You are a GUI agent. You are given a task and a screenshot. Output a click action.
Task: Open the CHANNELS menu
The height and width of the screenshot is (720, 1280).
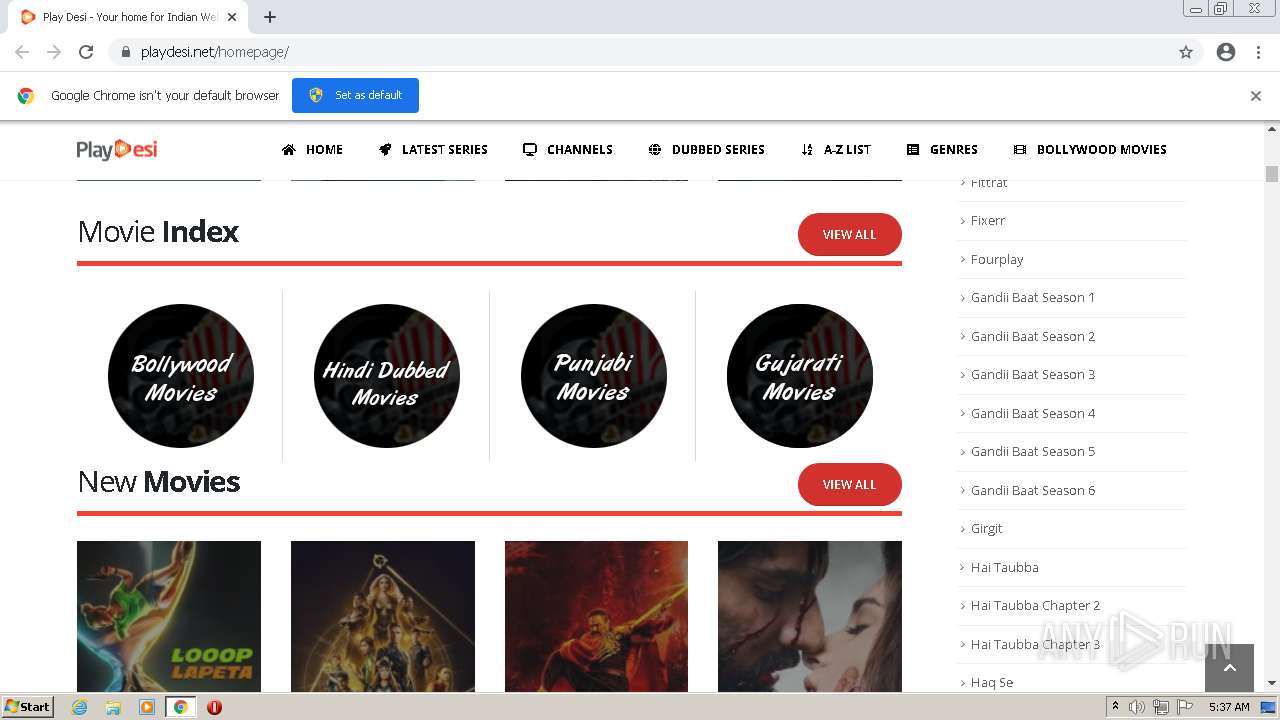tap(567, 150)
